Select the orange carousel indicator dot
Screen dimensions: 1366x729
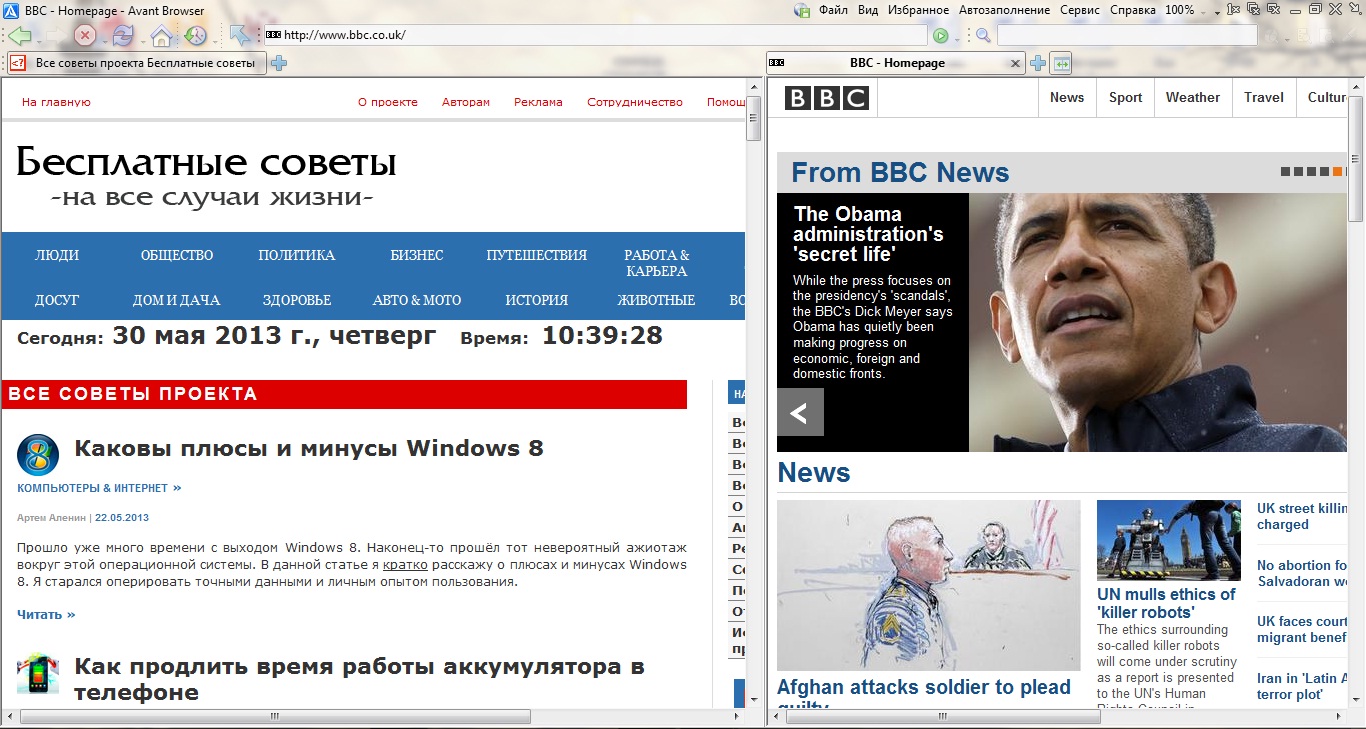coord(1337,172)
